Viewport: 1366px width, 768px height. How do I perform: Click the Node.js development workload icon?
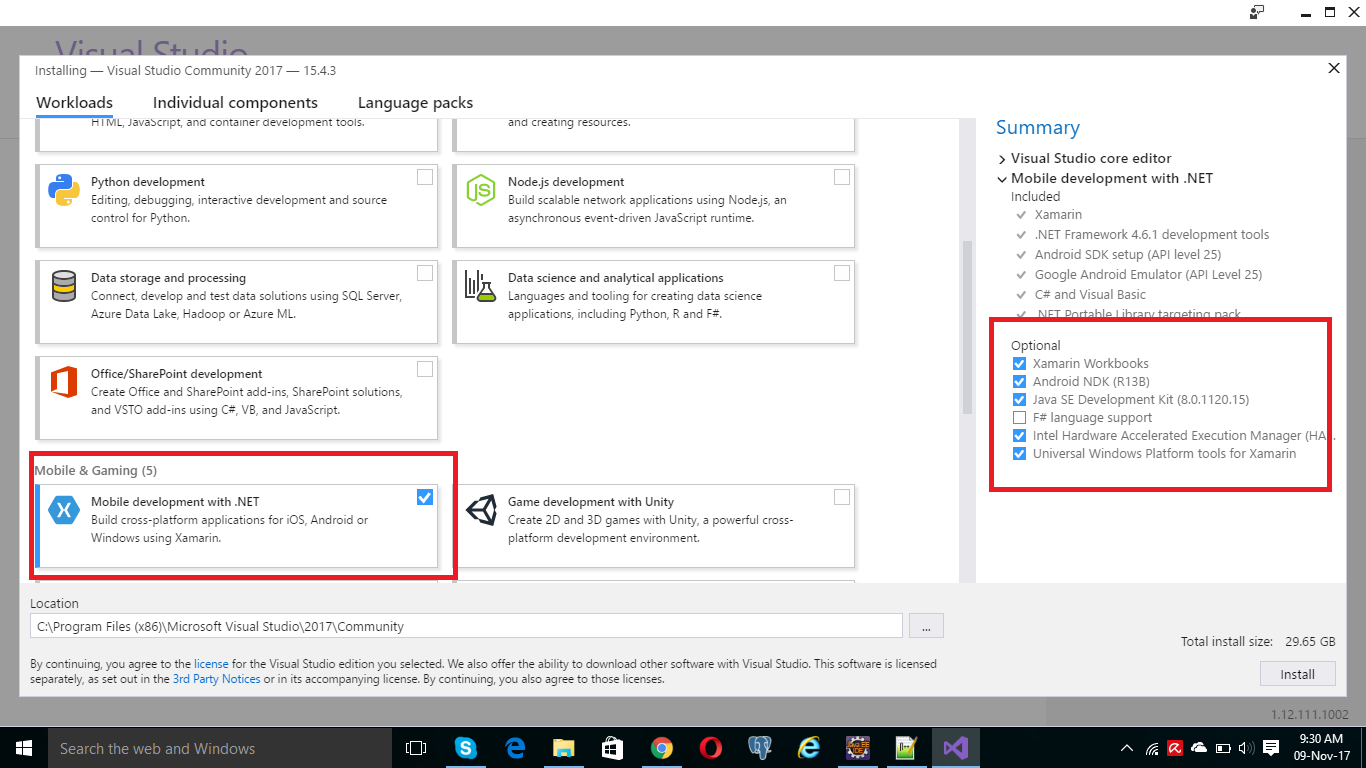[x=481, y=189]
